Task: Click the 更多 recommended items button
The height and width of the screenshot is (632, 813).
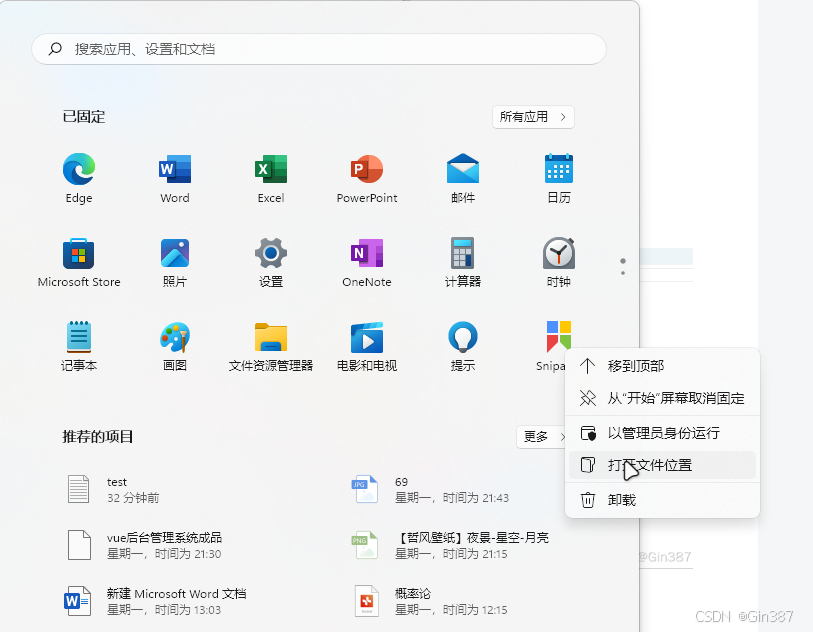Action: coord(541,437)
